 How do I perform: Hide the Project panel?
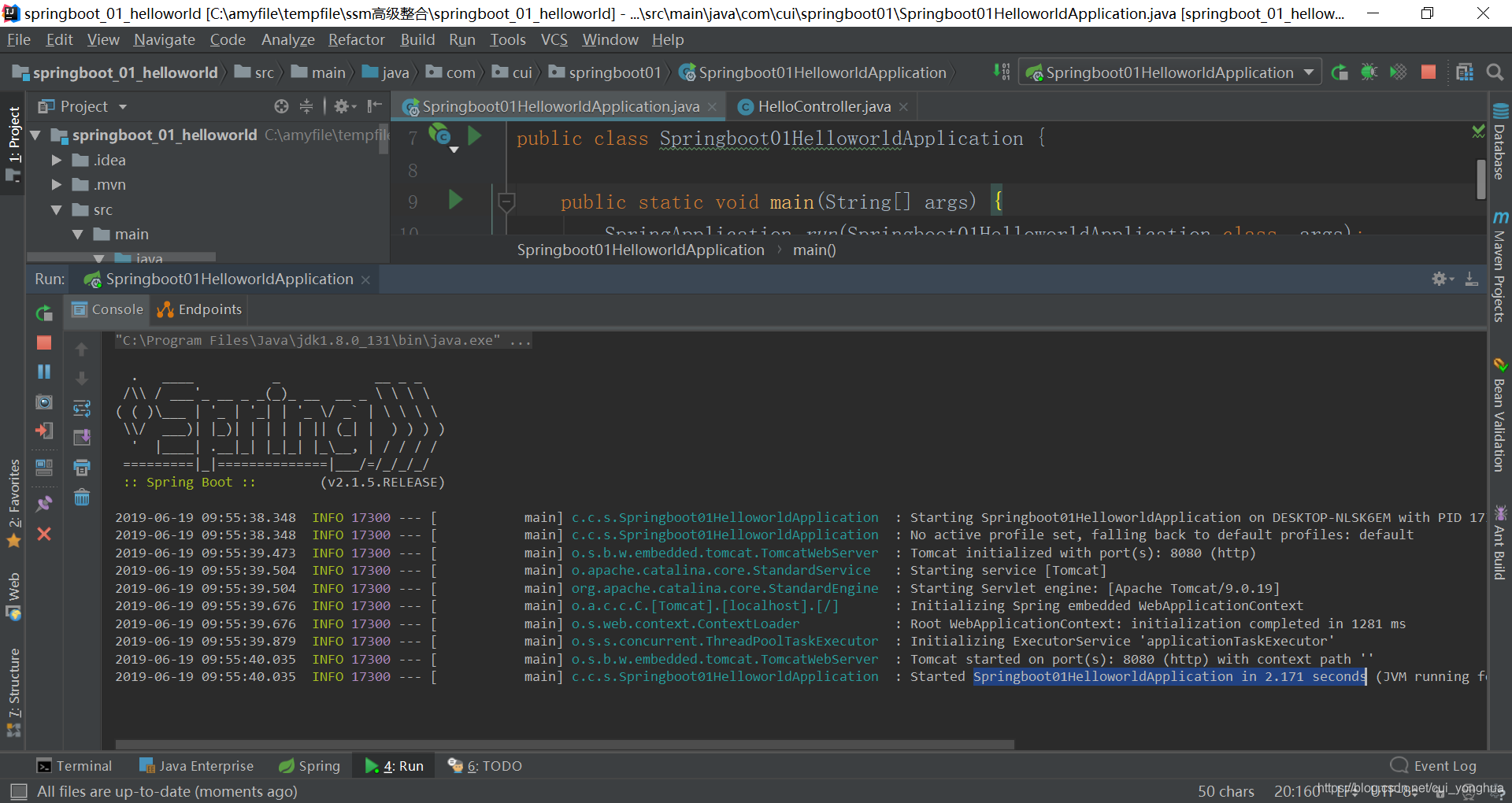click(x=375, y=106)
